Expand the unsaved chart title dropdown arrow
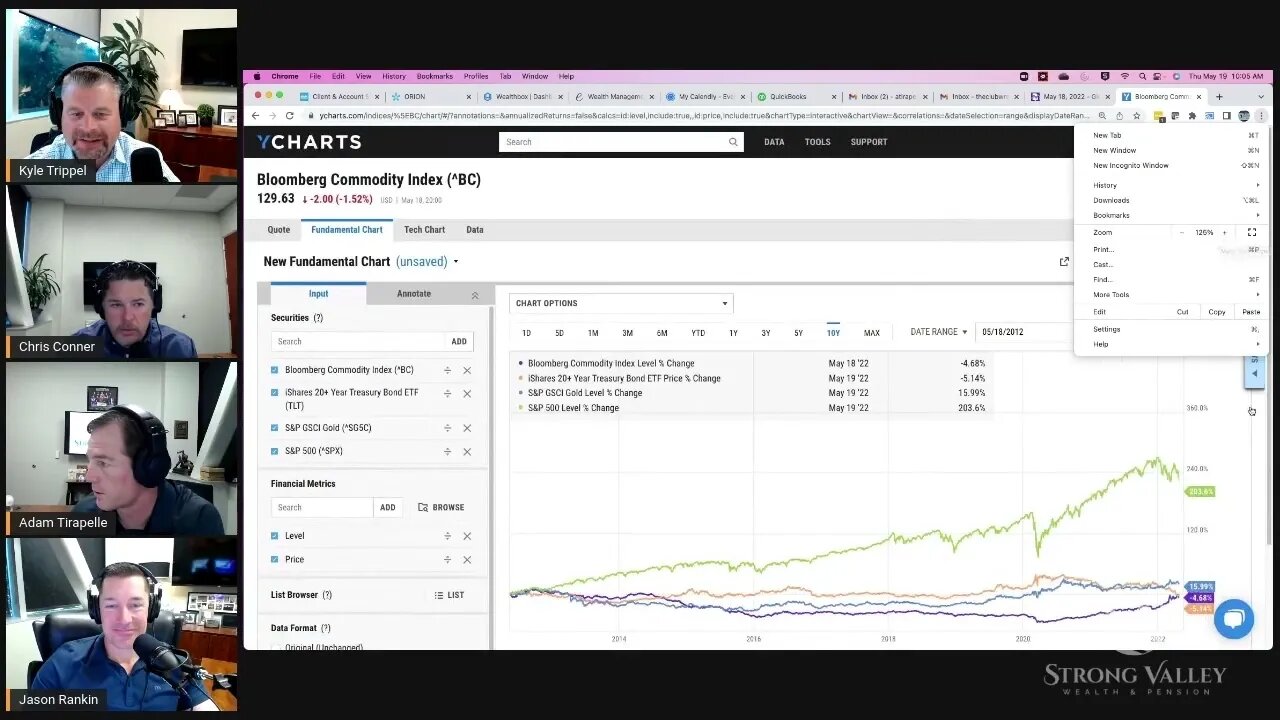Screen dimensions: 1280x720 [456, 262]
